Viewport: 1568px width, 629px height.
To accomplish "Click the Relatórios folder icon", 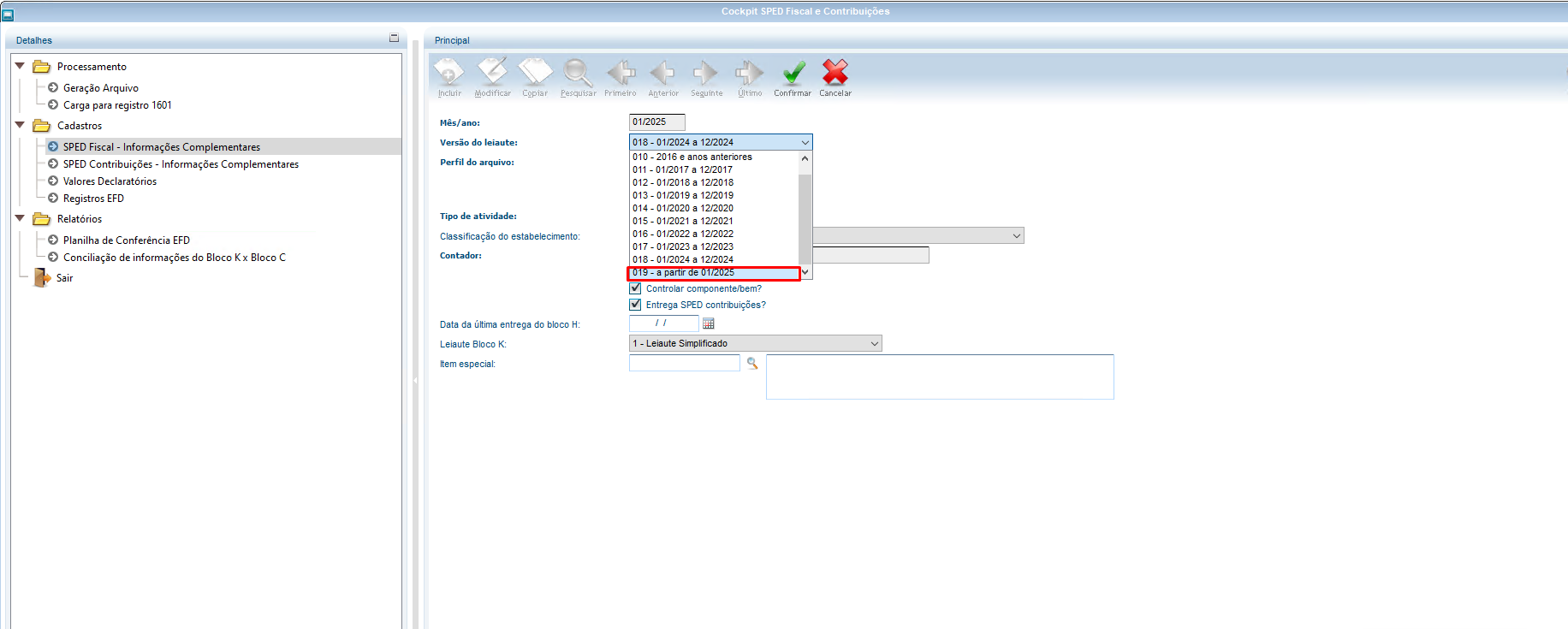I will pyautogui.click(x=41, y=219).
